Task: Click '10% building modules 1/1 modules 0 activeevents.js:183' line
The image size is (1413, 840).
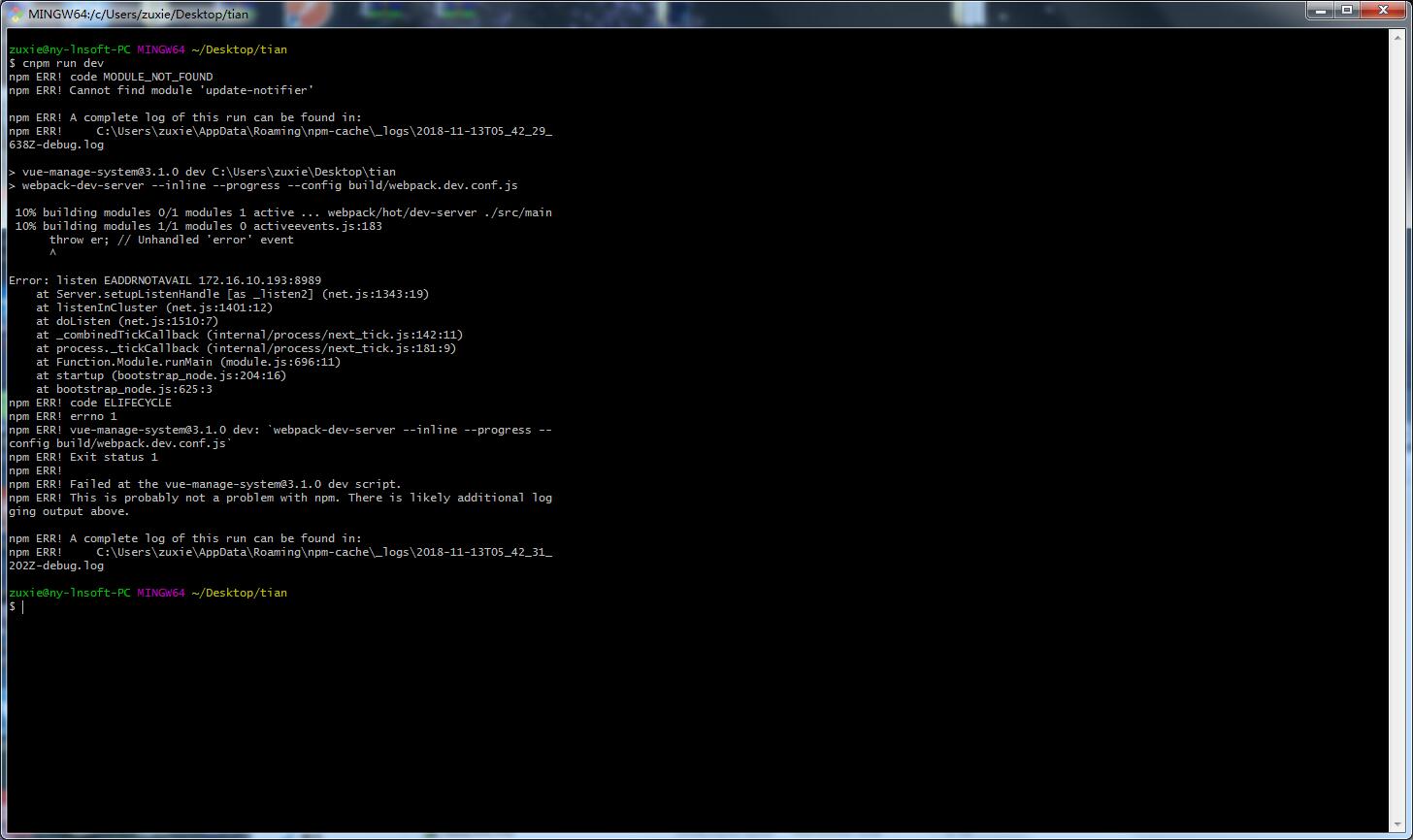Action: [199, 226]
